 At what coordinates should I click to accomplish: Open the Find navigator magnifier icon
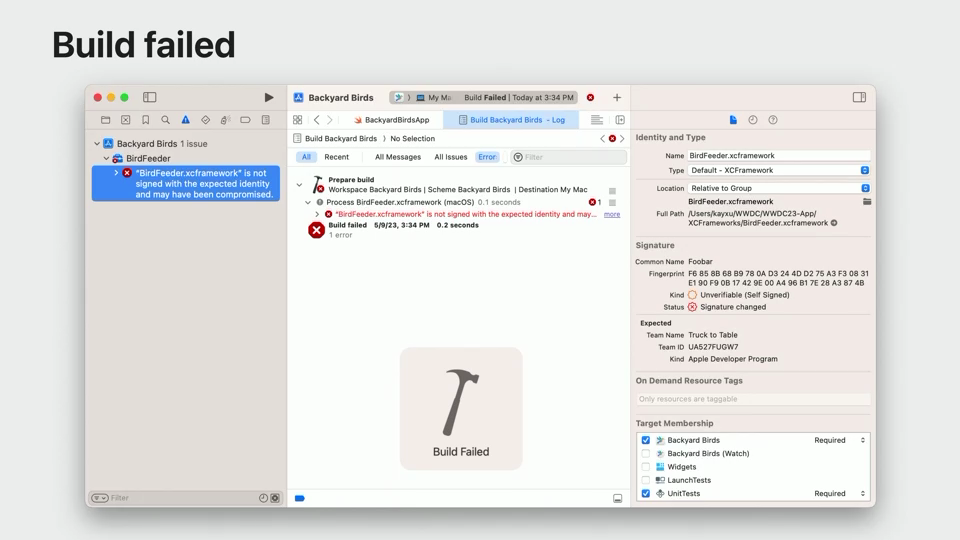[166, 120]
